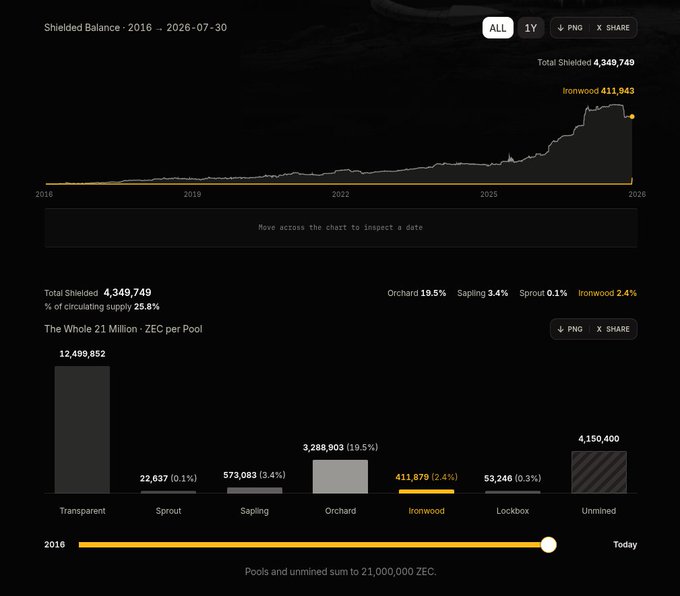680x596 pixels.
Task: Click the 2019 x-axis label
Action: [x=192, y=194]
